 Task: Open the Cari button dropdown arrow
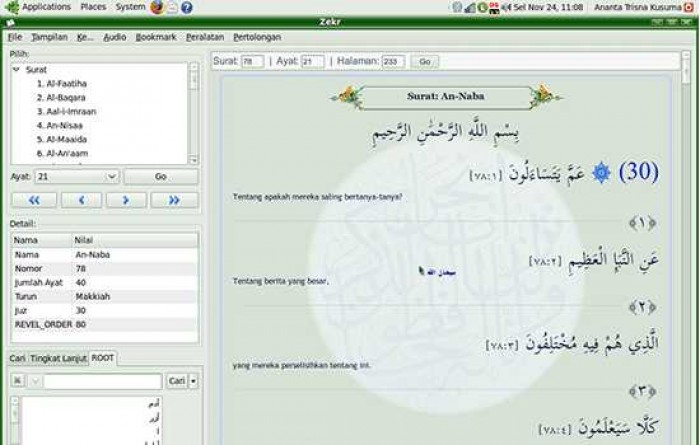[x=194, y=381]
